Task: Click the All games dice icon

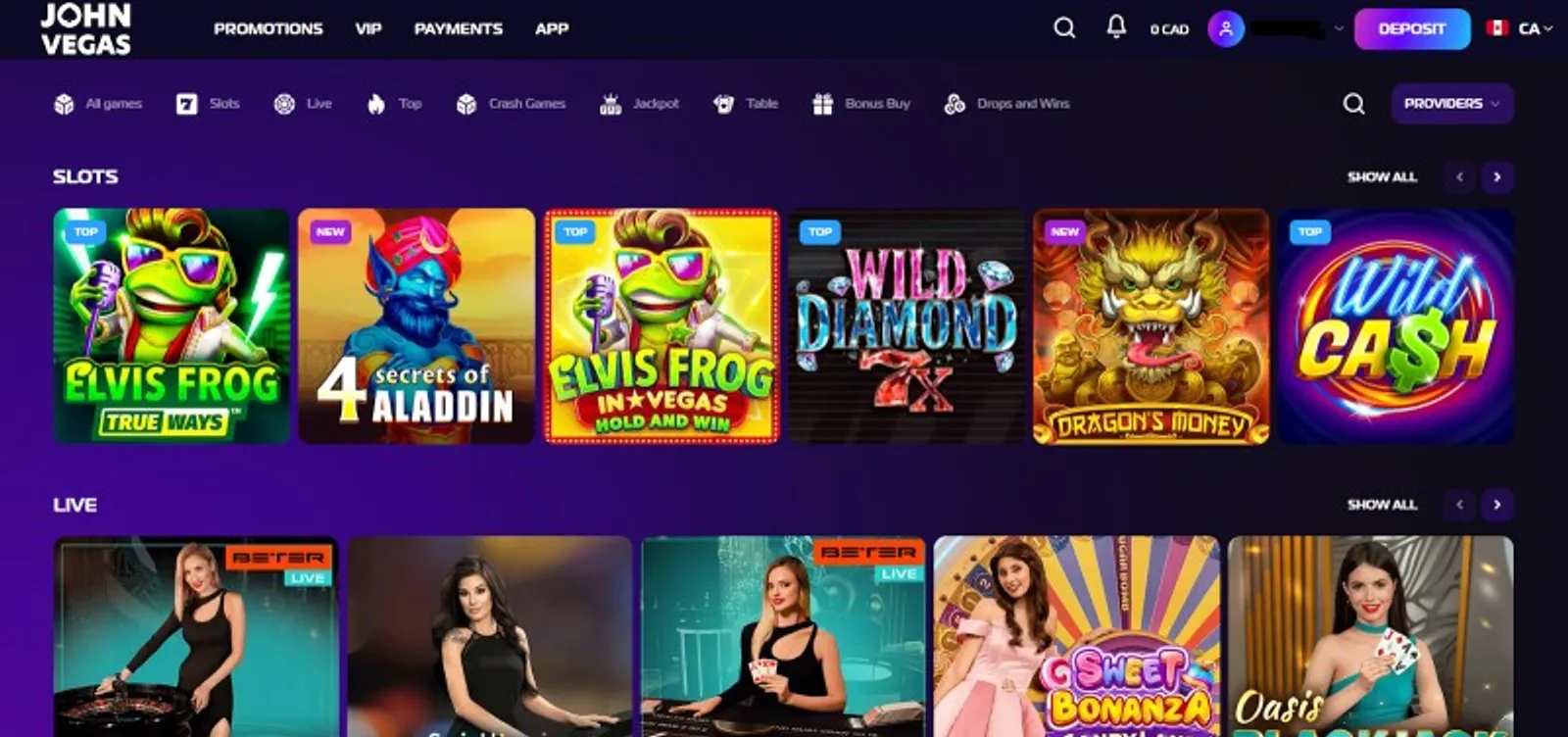Action: [64, 104]
